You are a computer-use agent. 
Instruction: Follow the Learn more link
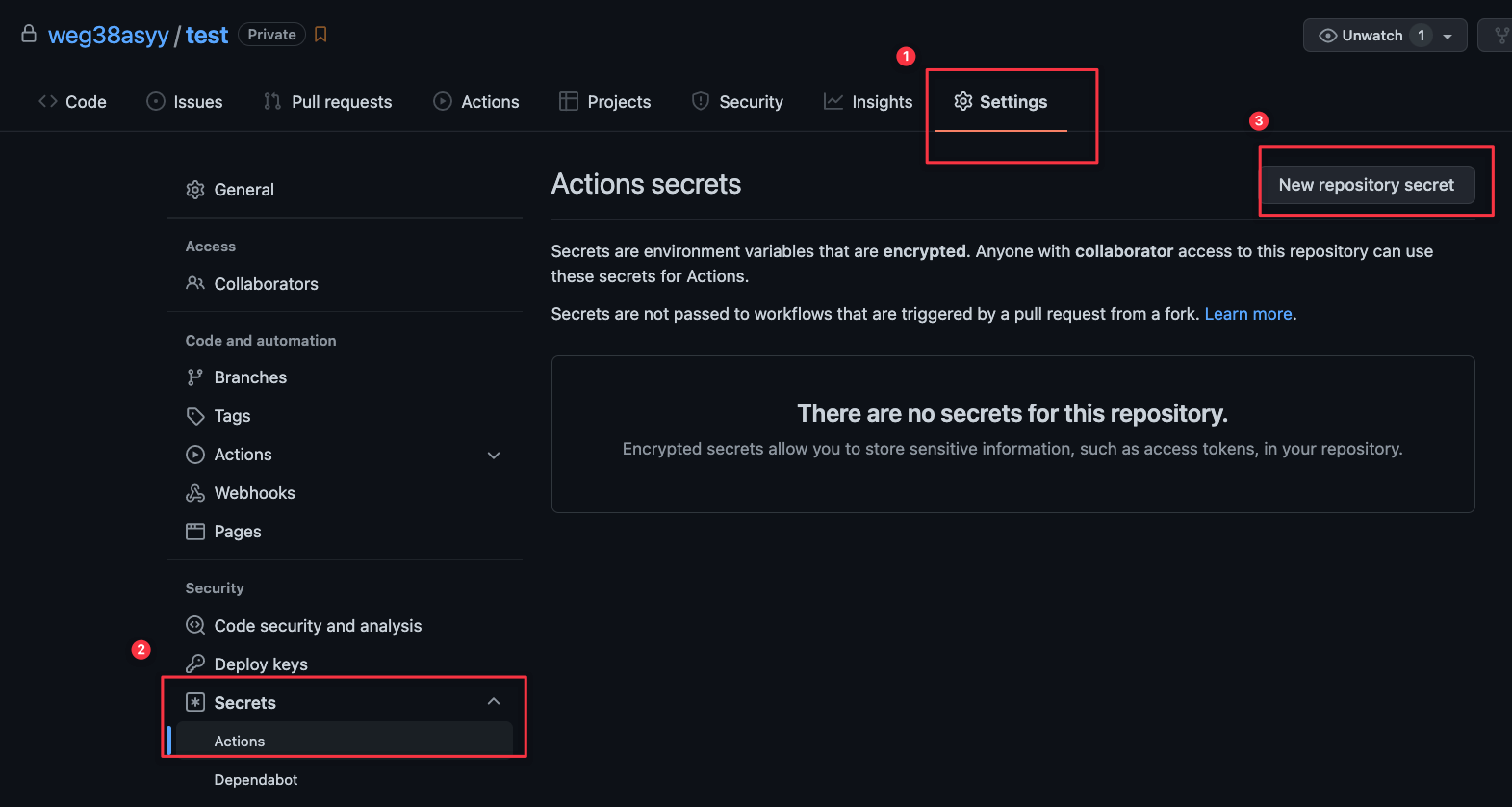pyautogui.click(x=1248, y=314)
